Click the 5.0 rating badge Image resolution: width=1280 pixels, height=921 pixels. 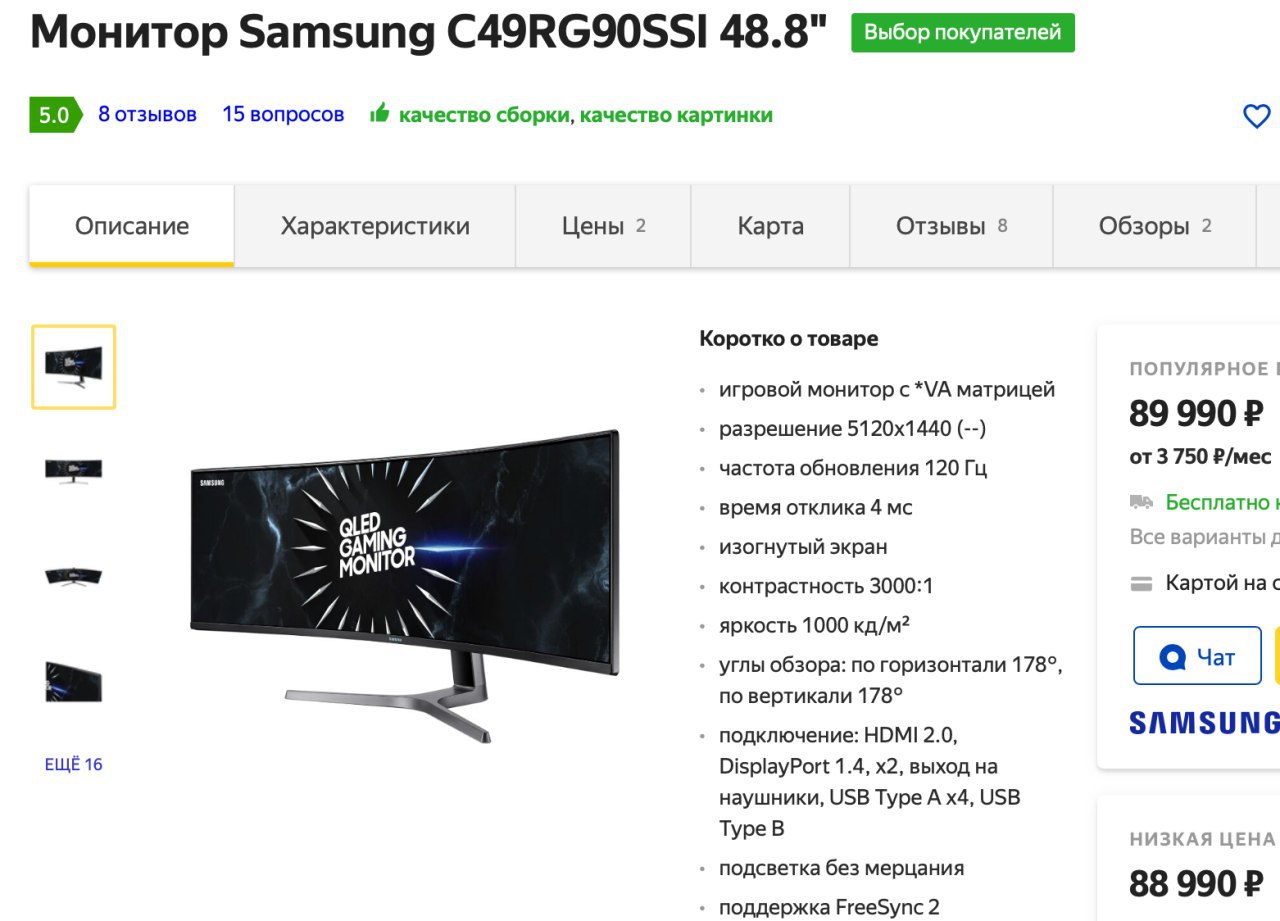click(55, 115)
